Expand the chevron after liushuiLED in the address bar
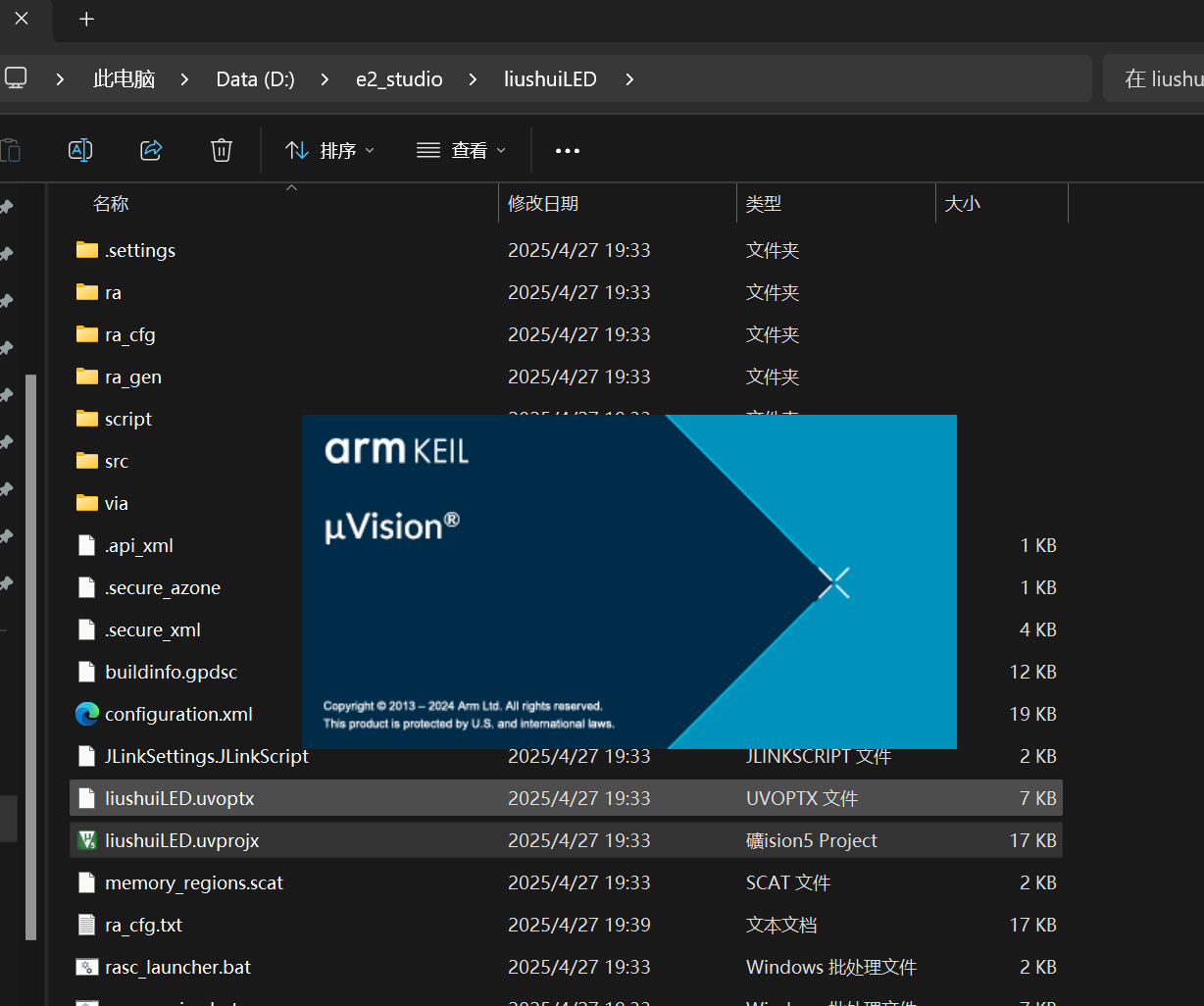1204x1006 pixels. click(629, 79)
